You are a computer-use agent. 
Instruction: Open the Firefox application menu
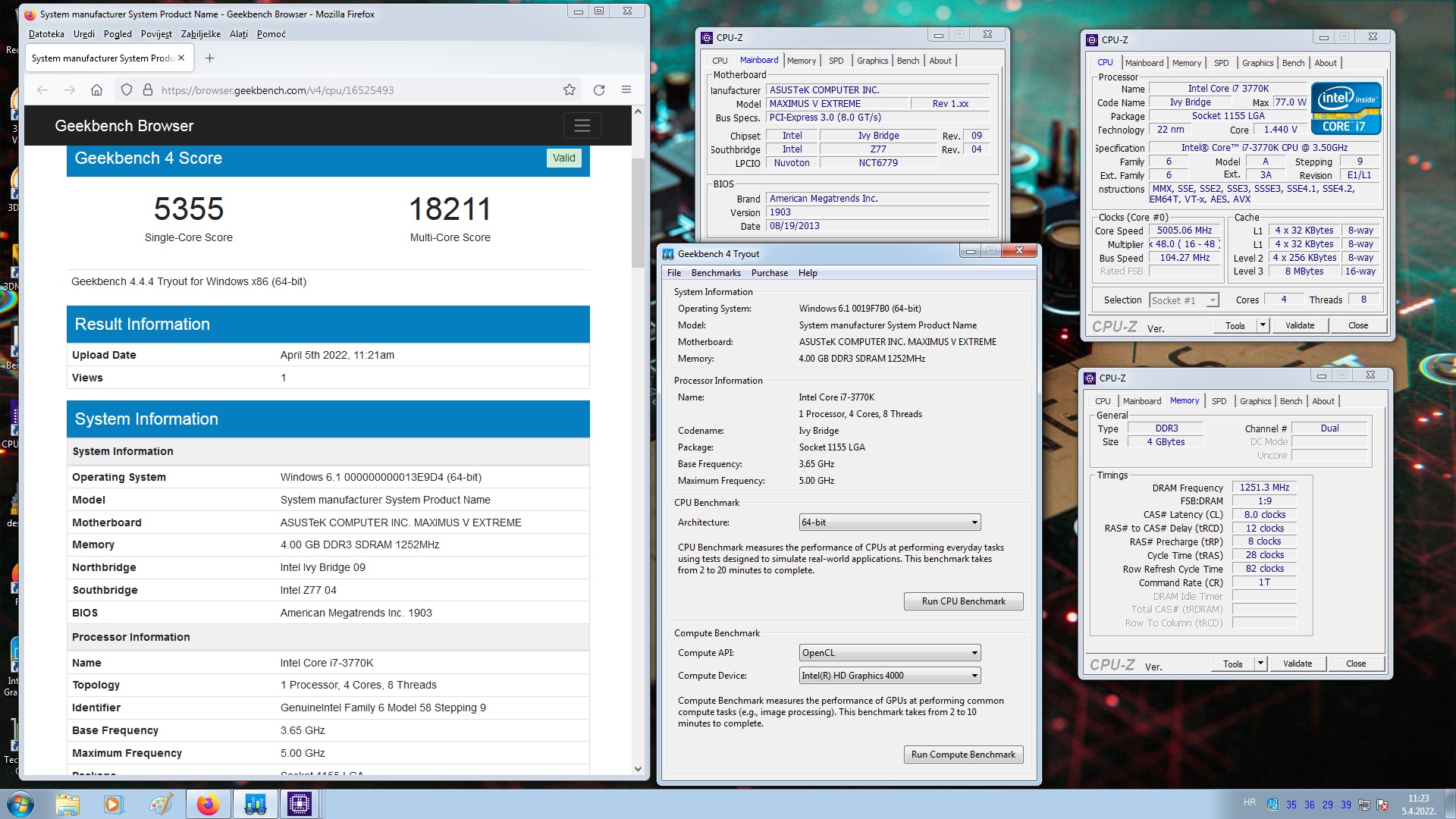coord(626,89)
